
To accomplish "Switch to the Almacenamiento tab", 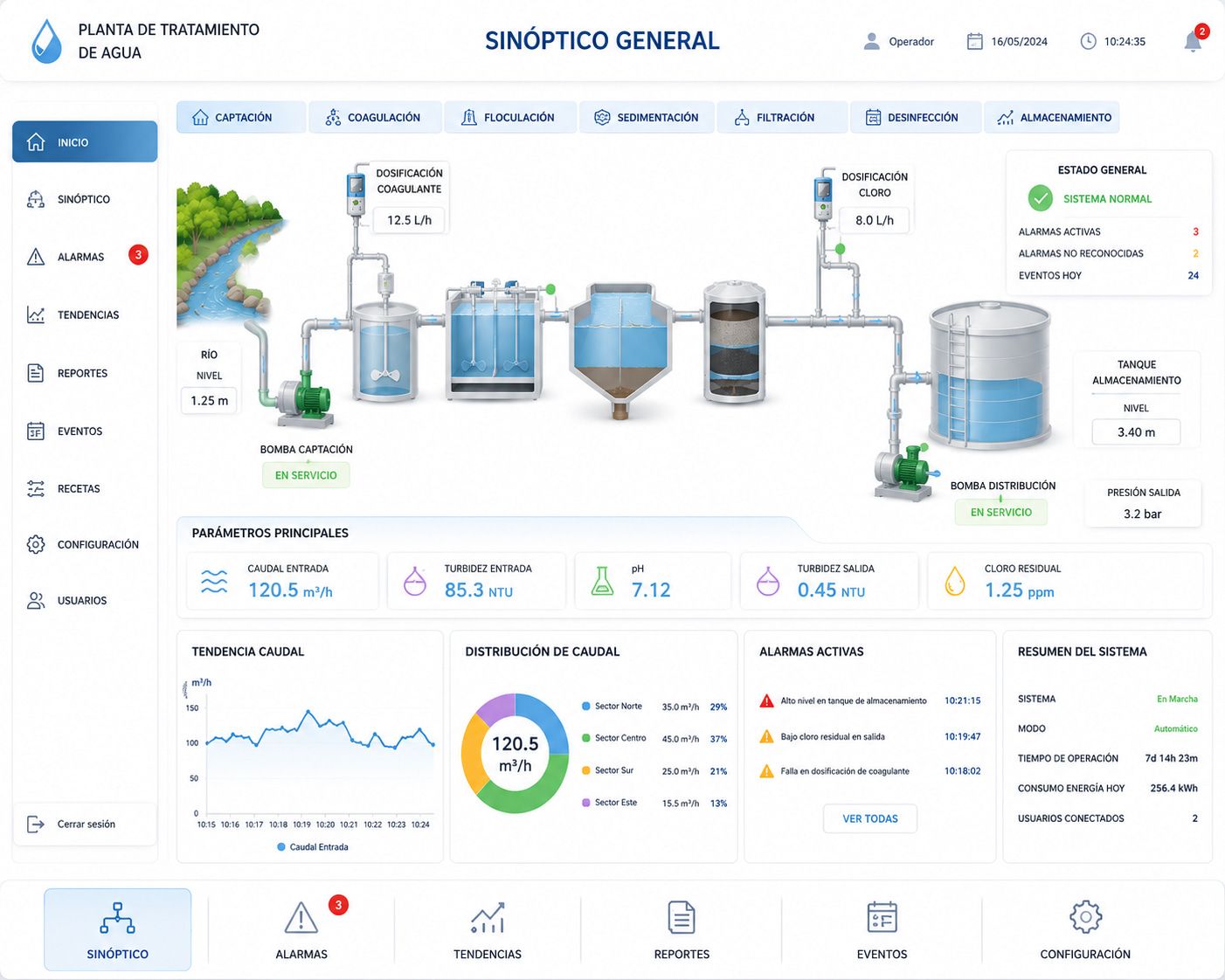I will coord(1052,117).
